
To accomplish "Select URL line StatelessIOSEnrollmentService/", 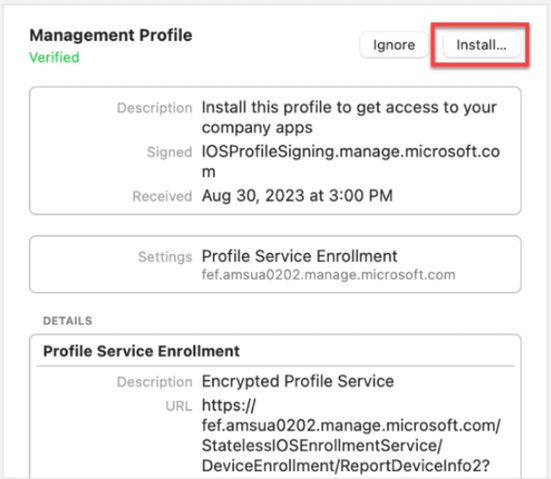I will 322,446.
